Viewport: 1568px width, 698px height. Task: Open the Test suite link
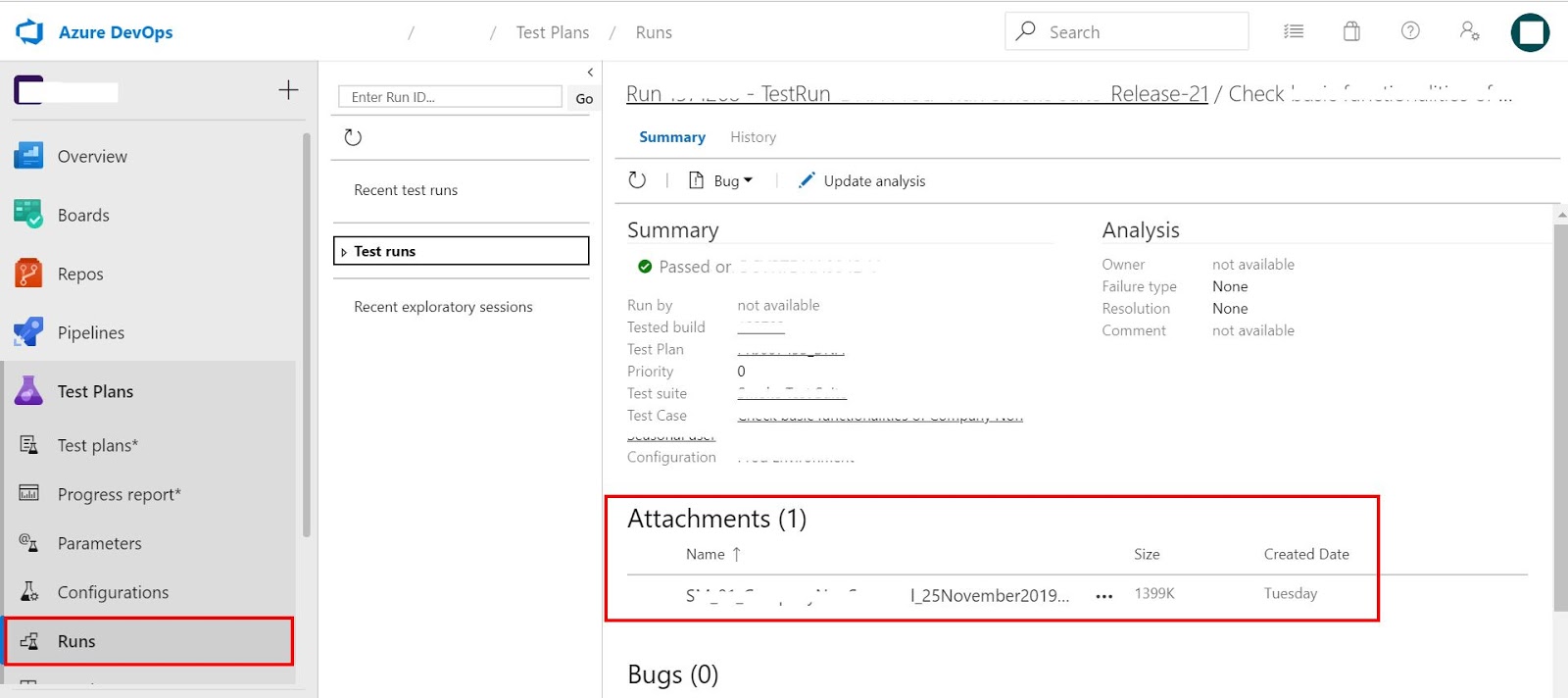point(792,393)
